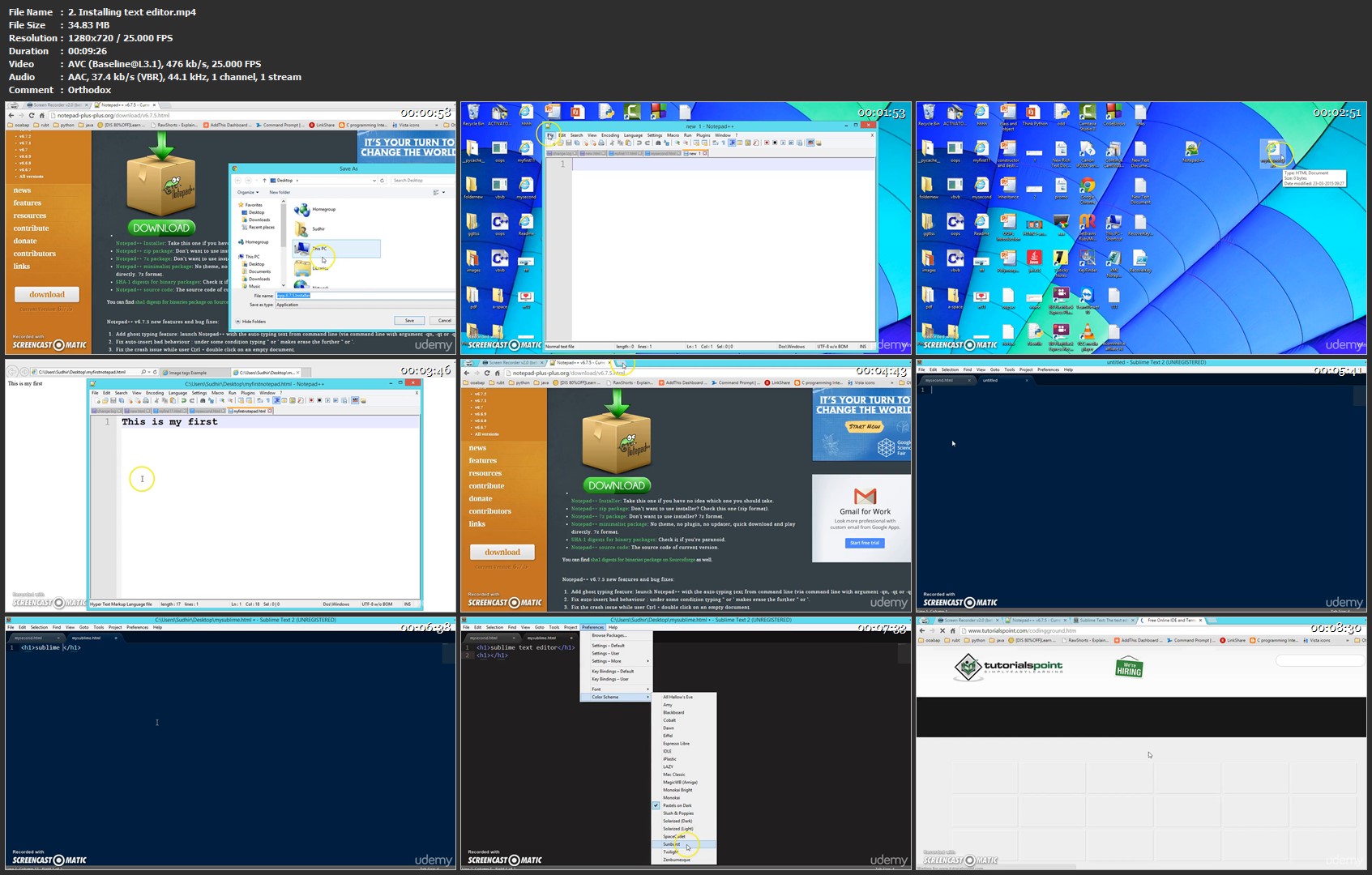The width and height of the screenshot is (1372, 875).
Task: Click the home icon in the 00:00:58 browser frame
Action: (x=42, y=115)
